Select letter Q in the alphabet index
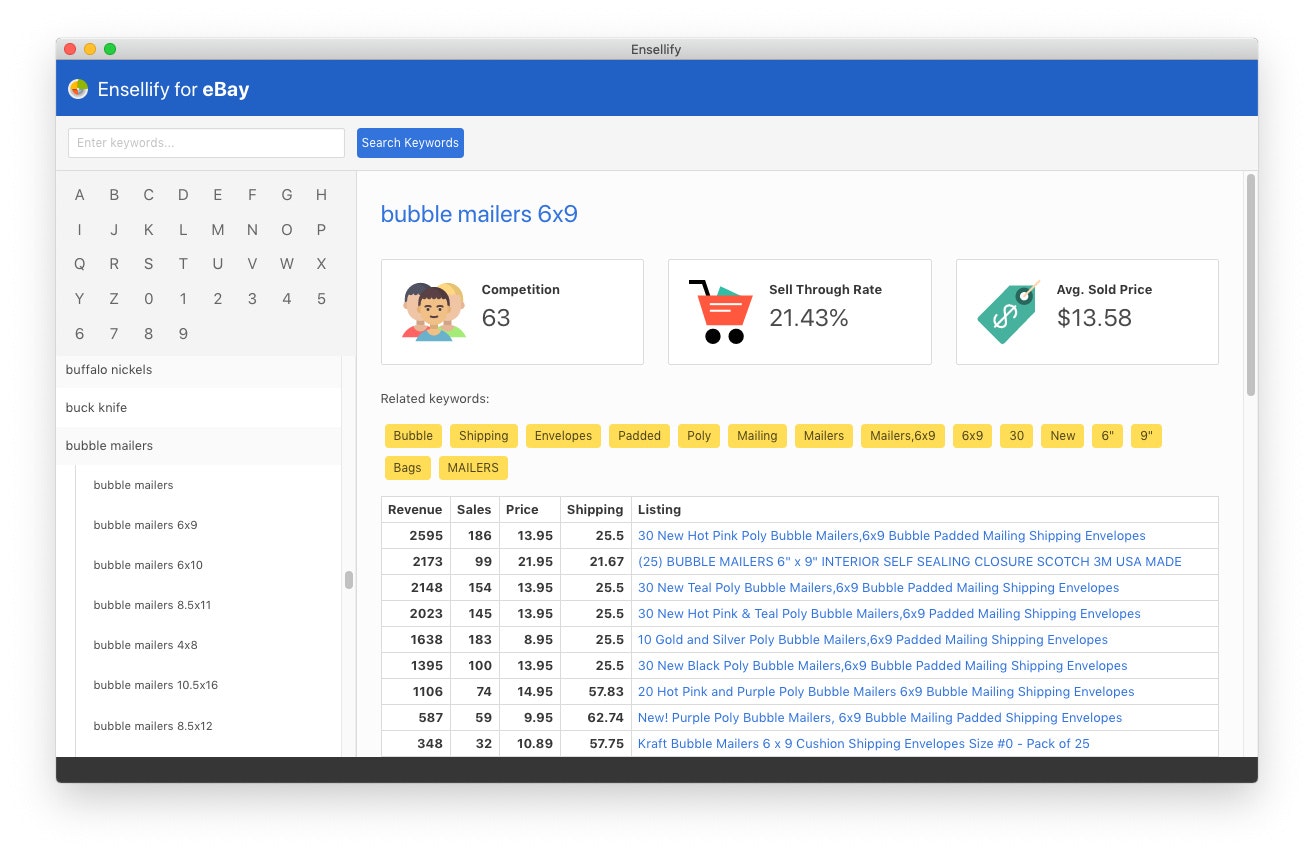The image size is (1314, 857). (80, 264)
